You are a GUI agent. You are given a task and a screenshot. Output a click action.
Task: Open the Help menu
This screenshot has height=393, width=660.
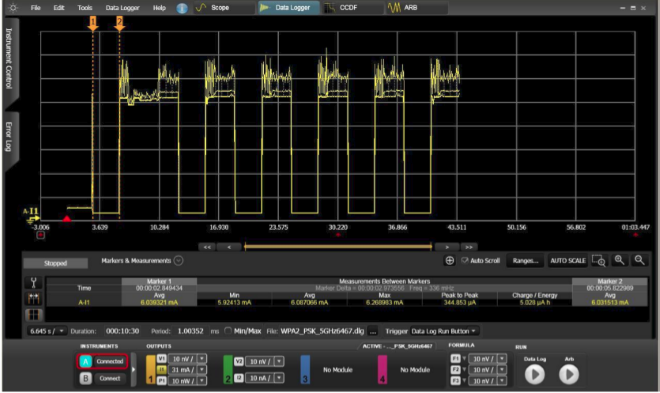159,8
